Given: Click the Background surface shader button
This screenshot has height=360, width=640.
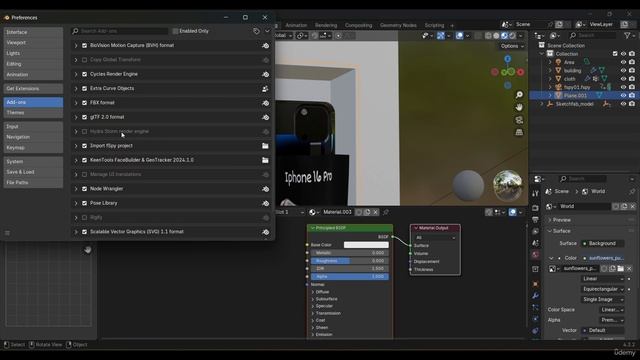Looking at the screenshot, I should (x=602, y=243).
